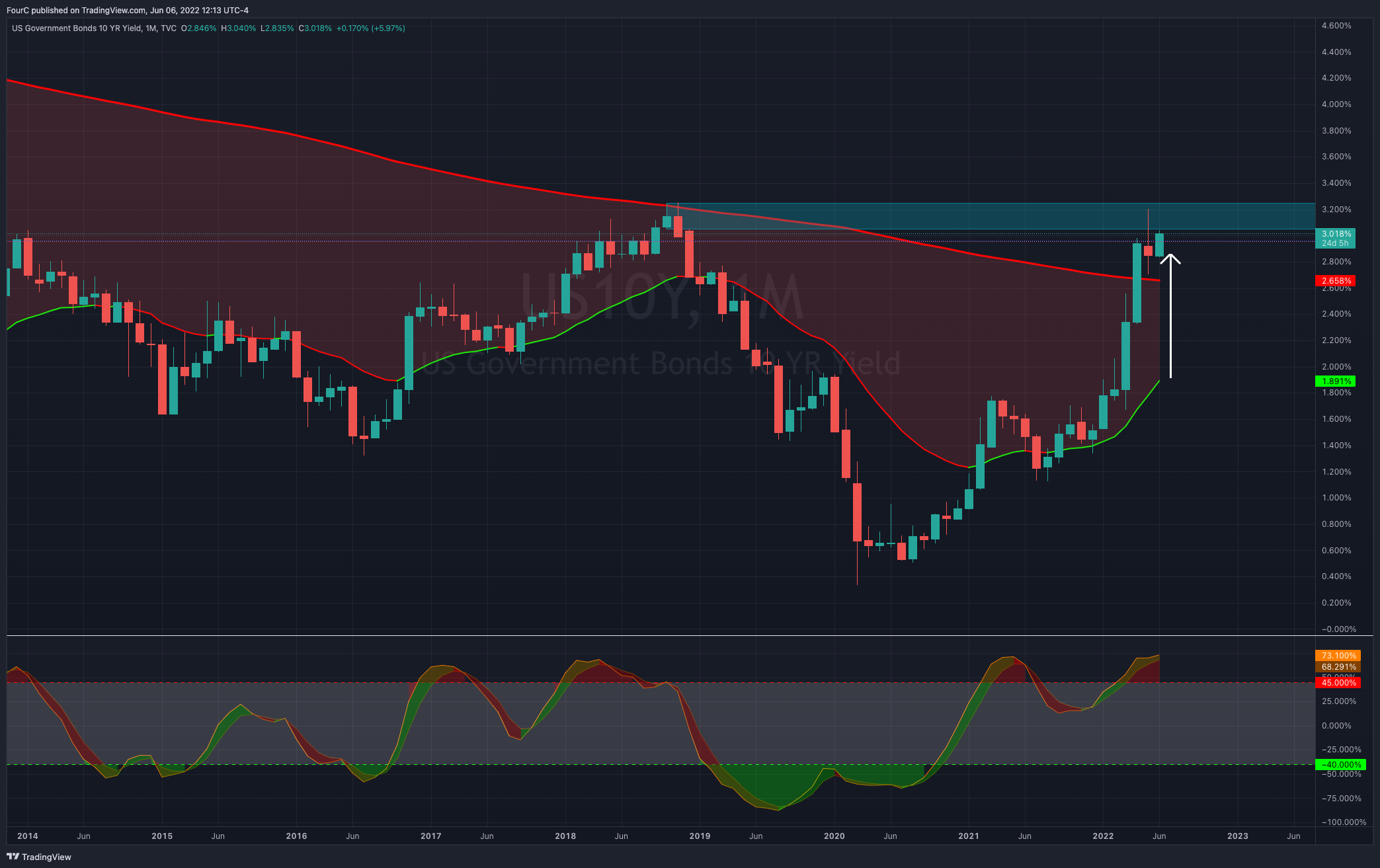This screenshot has height=868, width=1380.
Task: Click the 0.400% price axis label
Action: [1336, 576]
